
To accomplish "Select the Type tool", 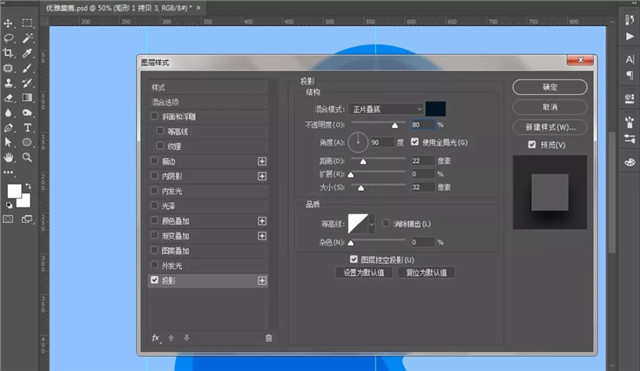I will pyautogui.click(x=27, y=128).
